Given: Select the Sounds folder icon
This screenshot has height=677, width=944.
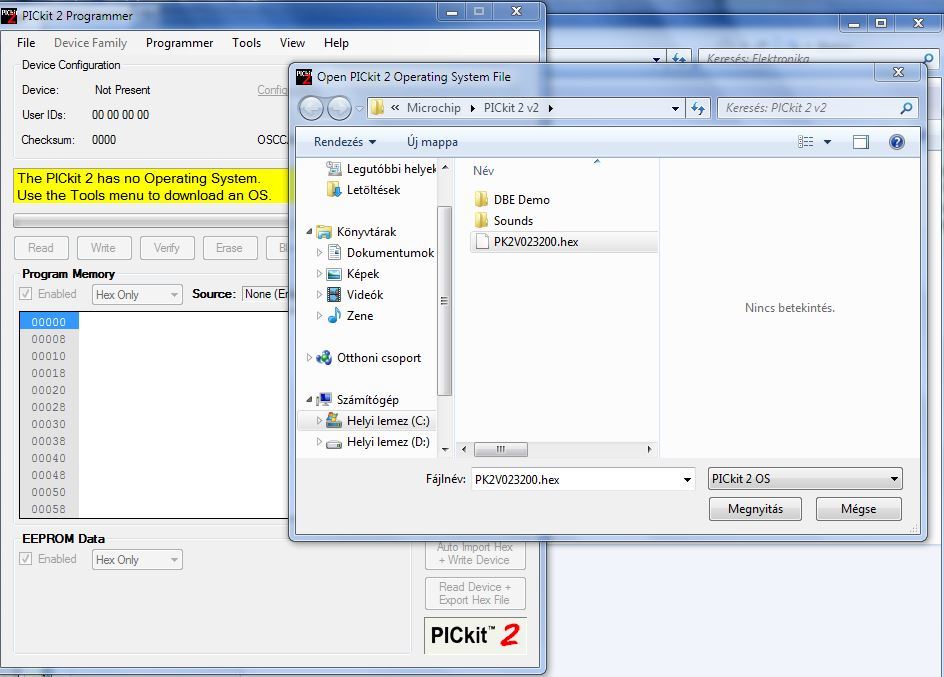Looking at the screenshot, I should pyautogui.click(x=481, y=220).
